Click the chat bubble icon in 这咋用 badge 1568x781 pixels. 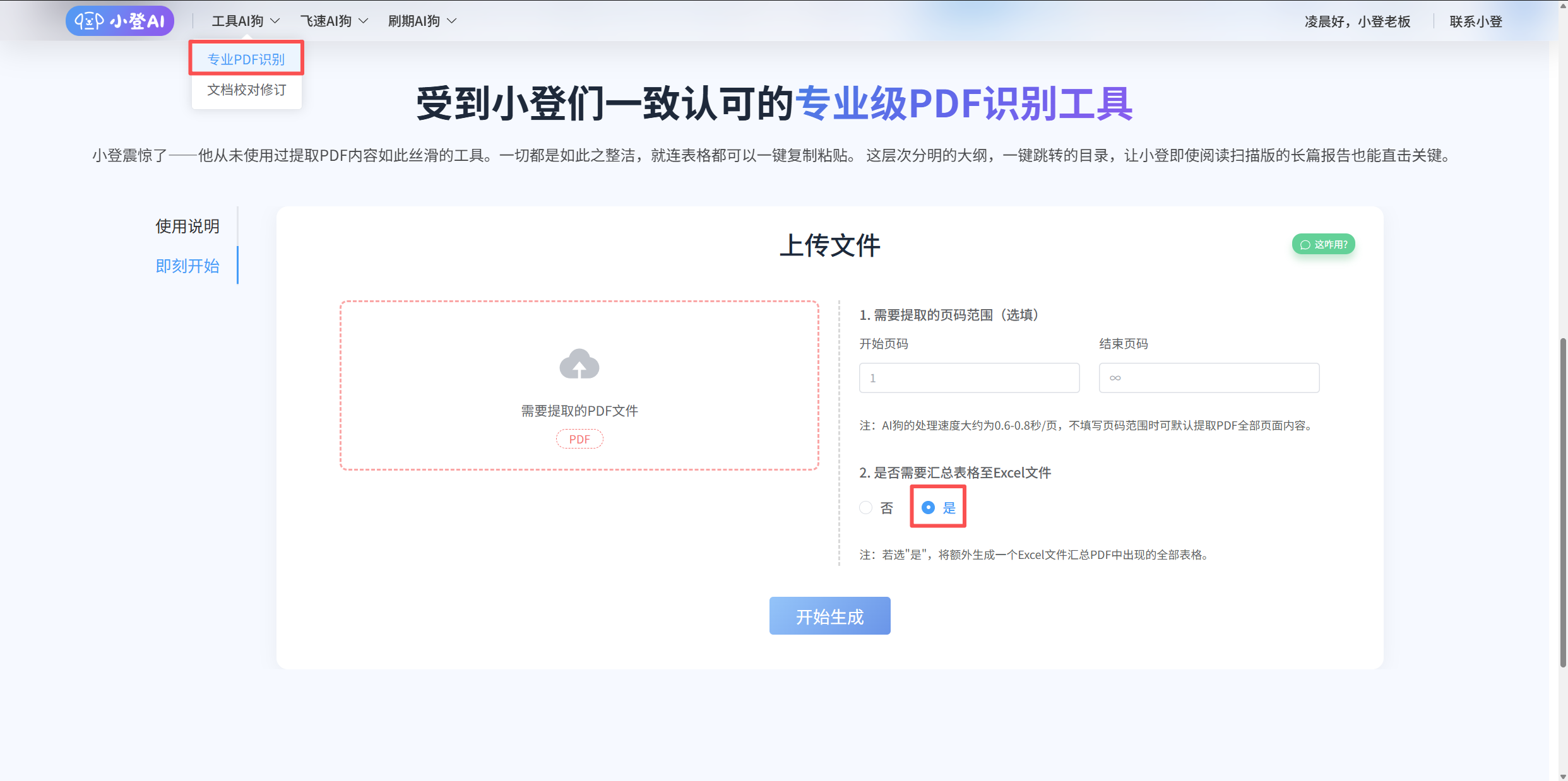pos(1305,245)
